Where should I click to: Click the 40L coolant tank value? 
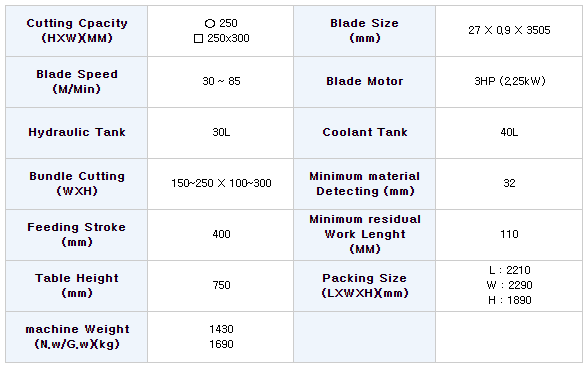point(509,132)
